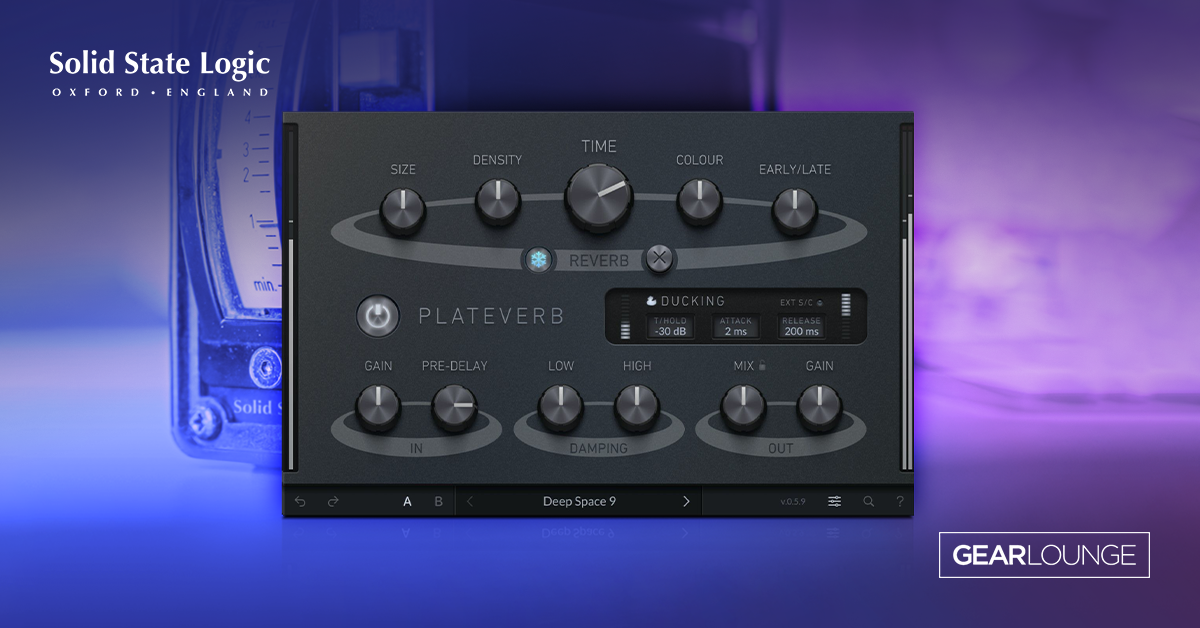Viewport: 1200px width, 628px height.
Task: Open help using the question mark icon
Action: coord(898,501)
